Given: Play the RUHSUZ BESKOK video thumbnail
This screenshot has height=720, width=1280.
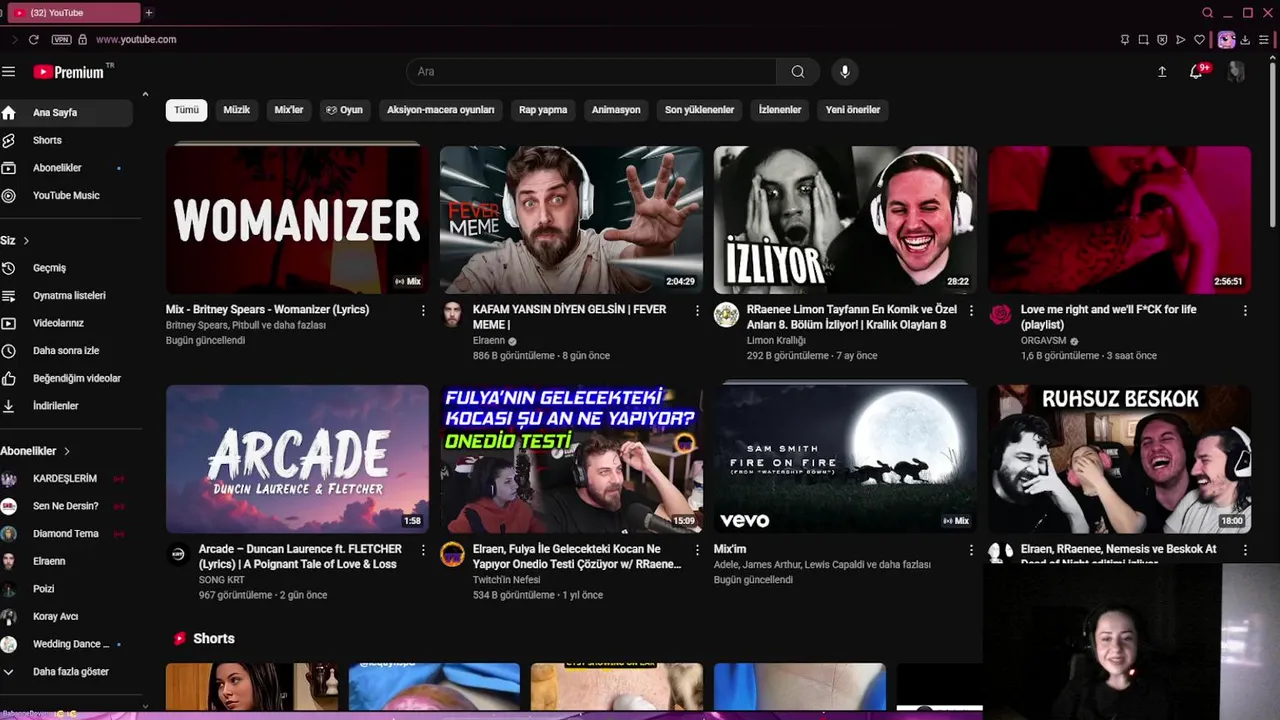Looking at the screenshot, I should [1119, 459].
